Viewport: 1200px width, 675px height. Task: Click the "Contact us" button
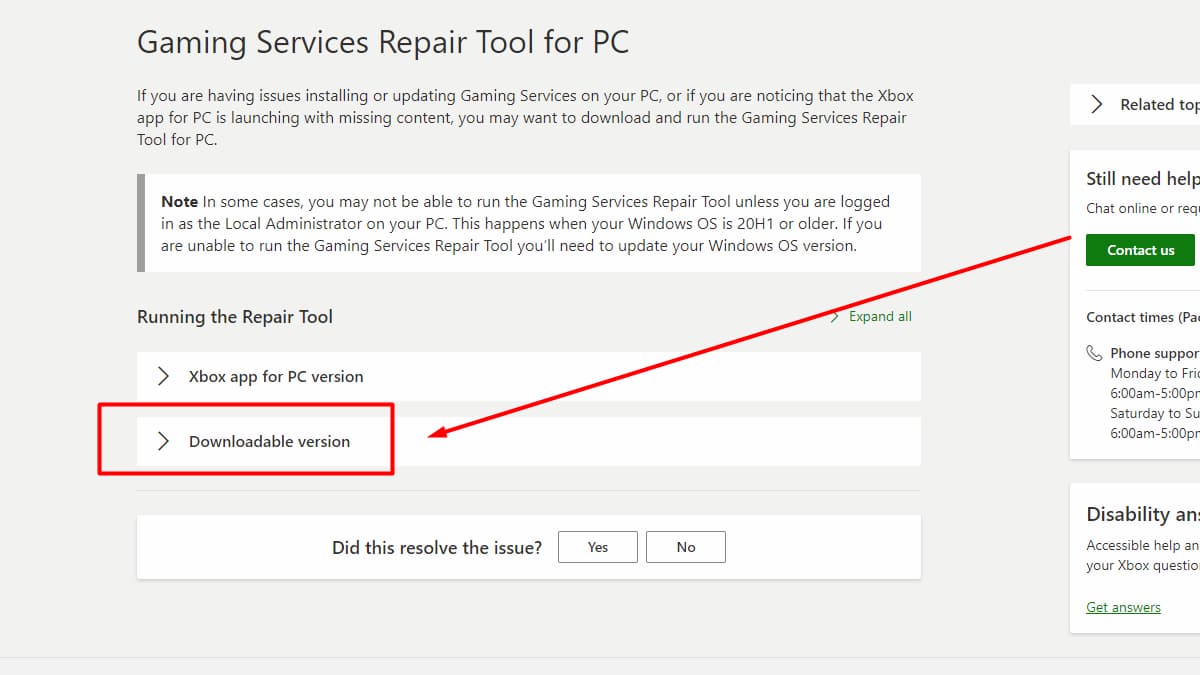pos(1140,249)
